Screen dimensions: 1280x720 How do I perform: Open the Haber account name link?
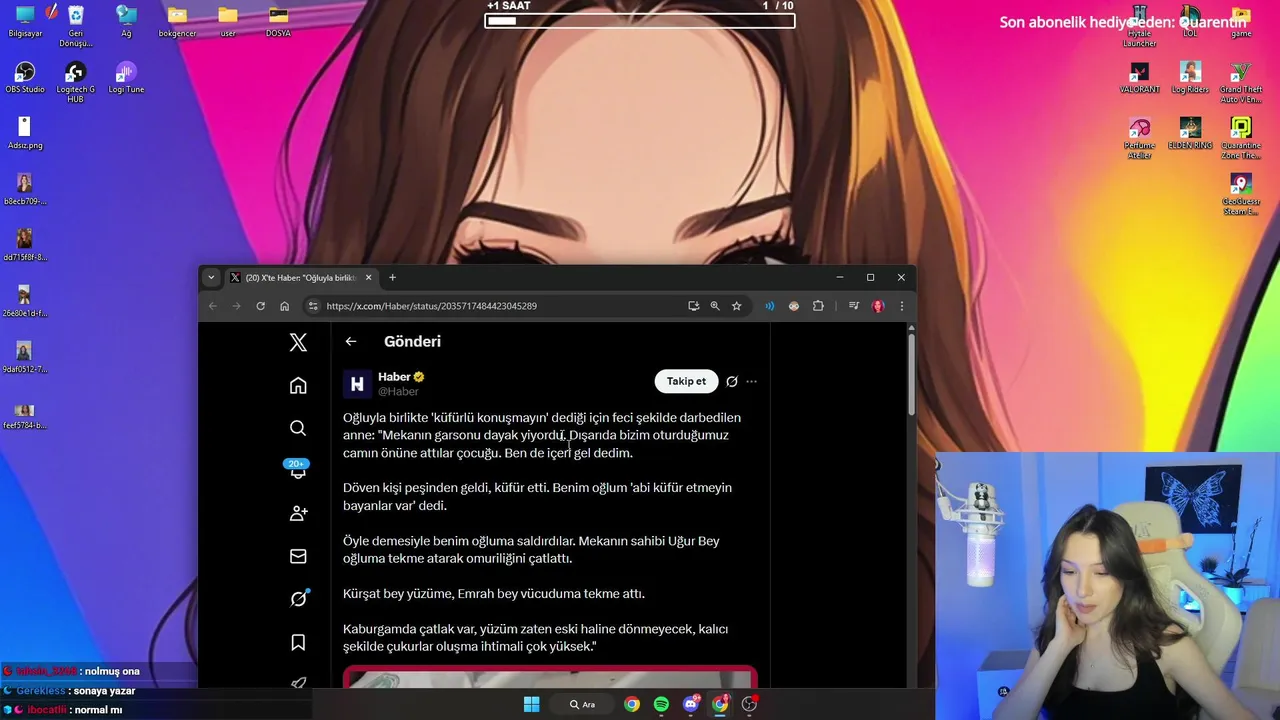coord(394,377)
